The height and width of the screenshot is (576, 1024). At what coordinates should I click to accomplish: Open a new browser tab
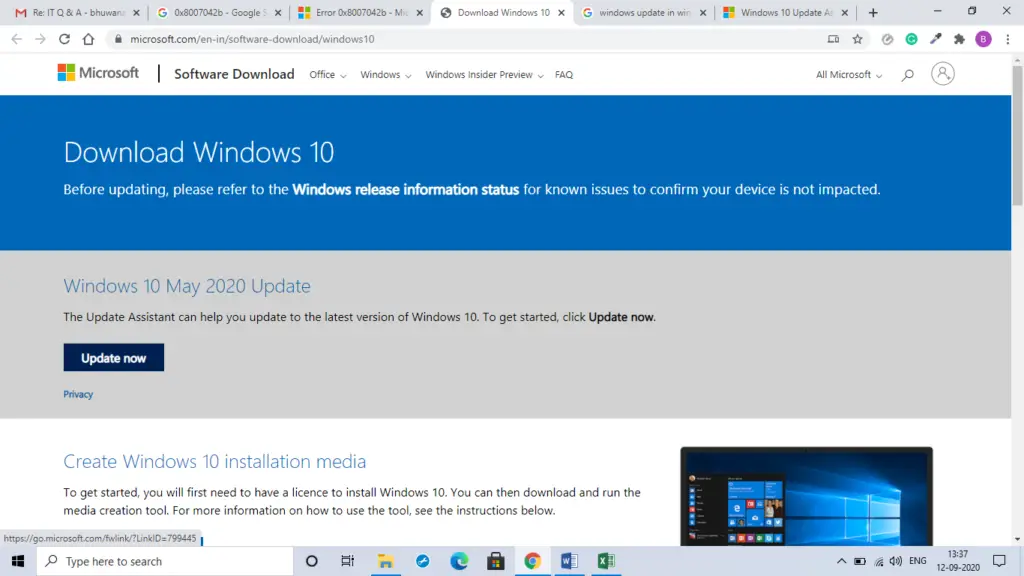(x=873, y=12)
